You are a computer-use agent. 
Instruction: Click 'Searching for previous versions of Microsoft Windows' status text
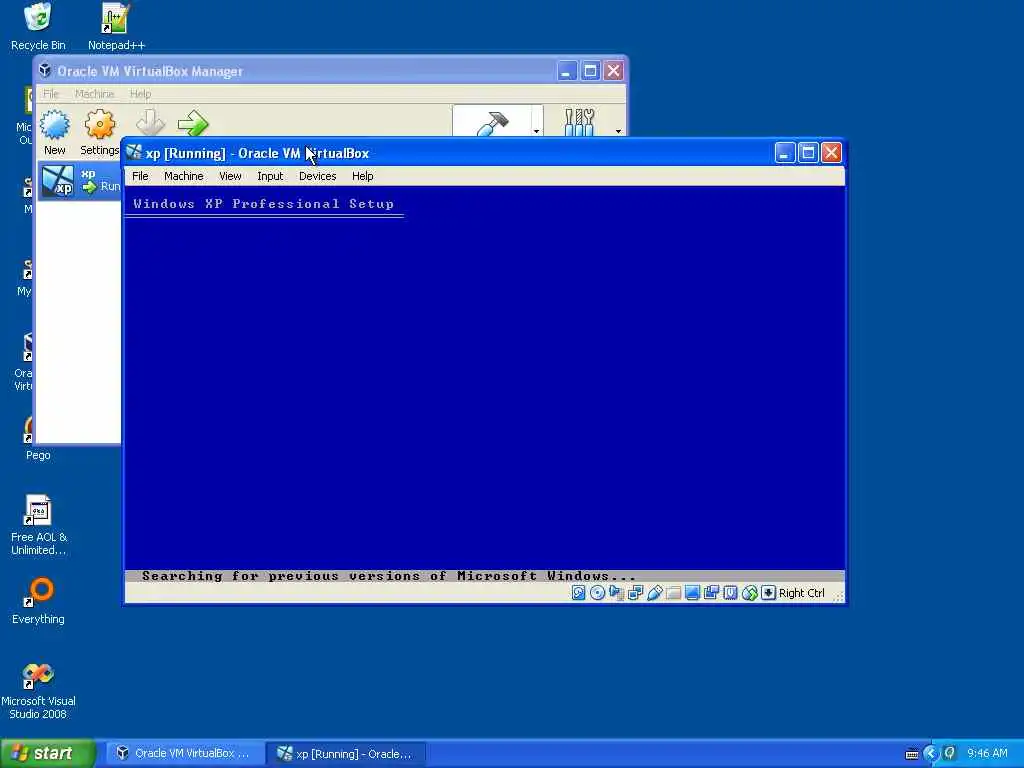[389, 576]
